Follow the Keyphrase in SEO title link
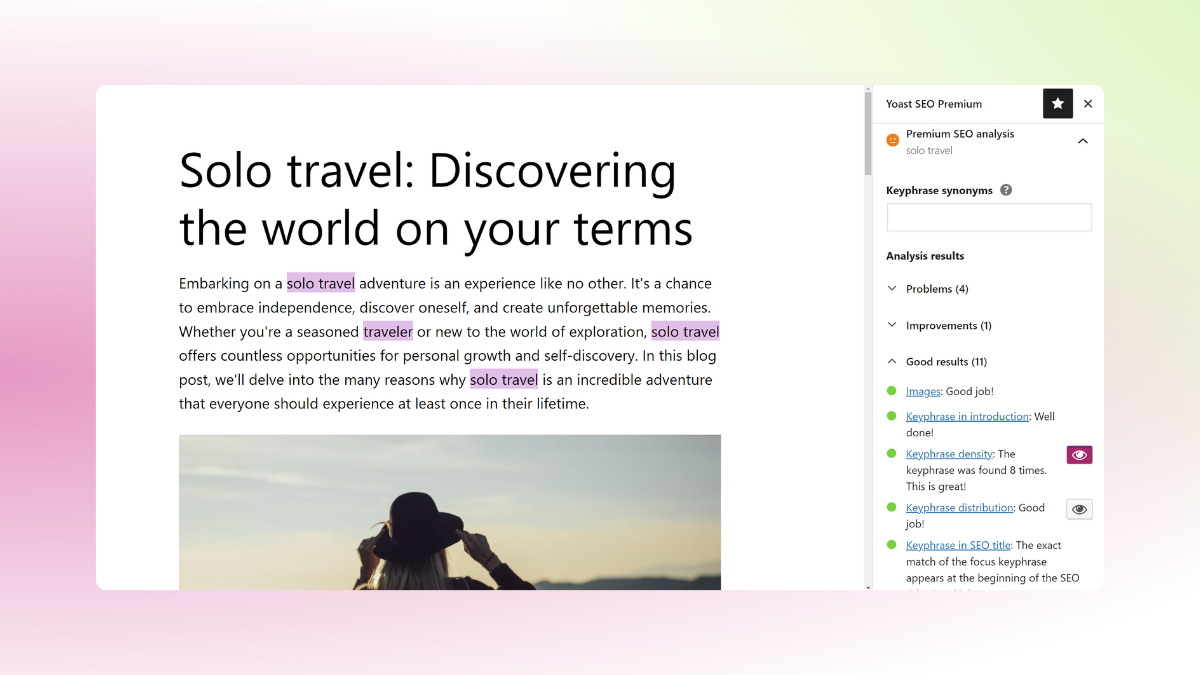1200x675 pixels. (x=958, y=545)
